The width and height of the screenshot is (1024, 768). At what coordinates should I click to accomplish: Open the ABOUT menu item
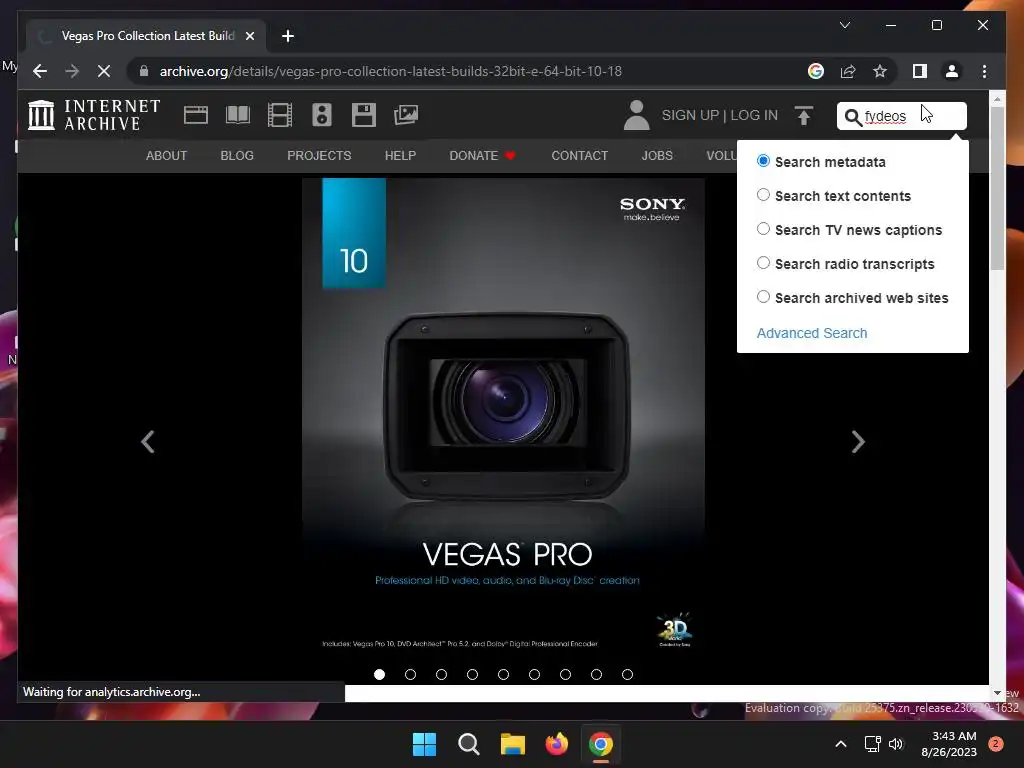click(x=167, y=155)
